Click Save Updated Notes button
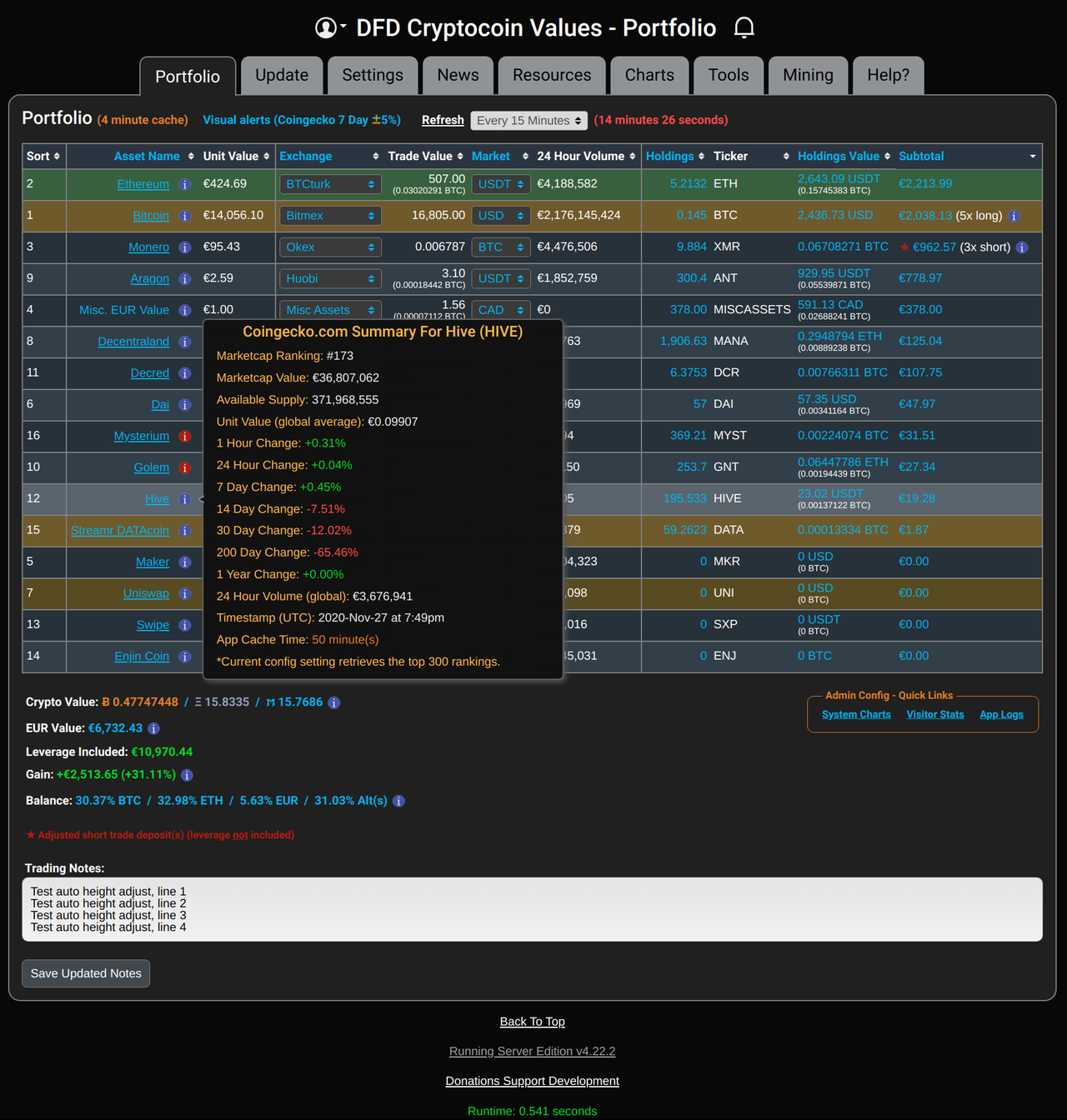This screenshot has height=1120, width=1067. pyautogui.click(x=86, y=973)
